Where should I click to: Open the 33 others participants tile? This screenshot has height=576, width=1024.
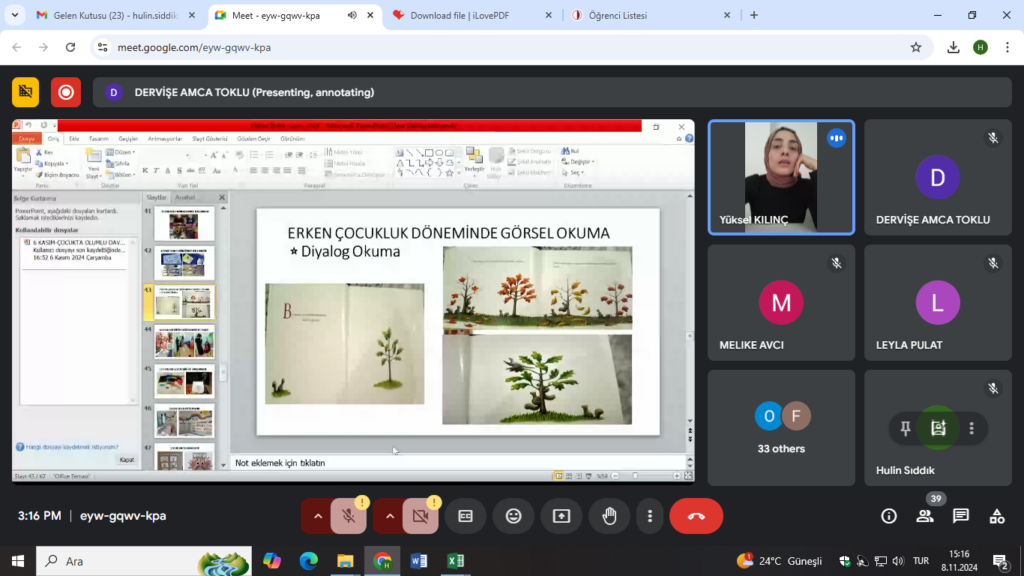[781, 428]
